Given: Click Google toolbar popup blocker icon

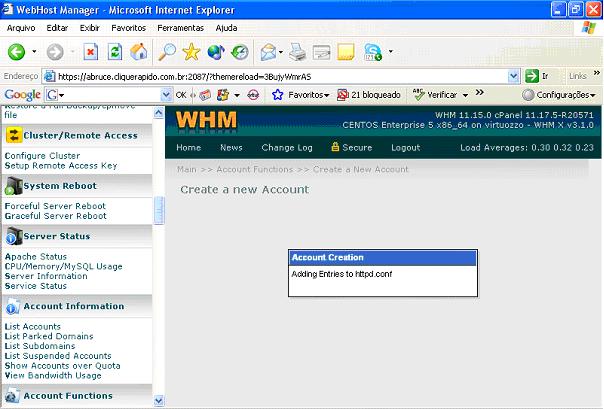Looking at the screenshot, I should (342, 95).
